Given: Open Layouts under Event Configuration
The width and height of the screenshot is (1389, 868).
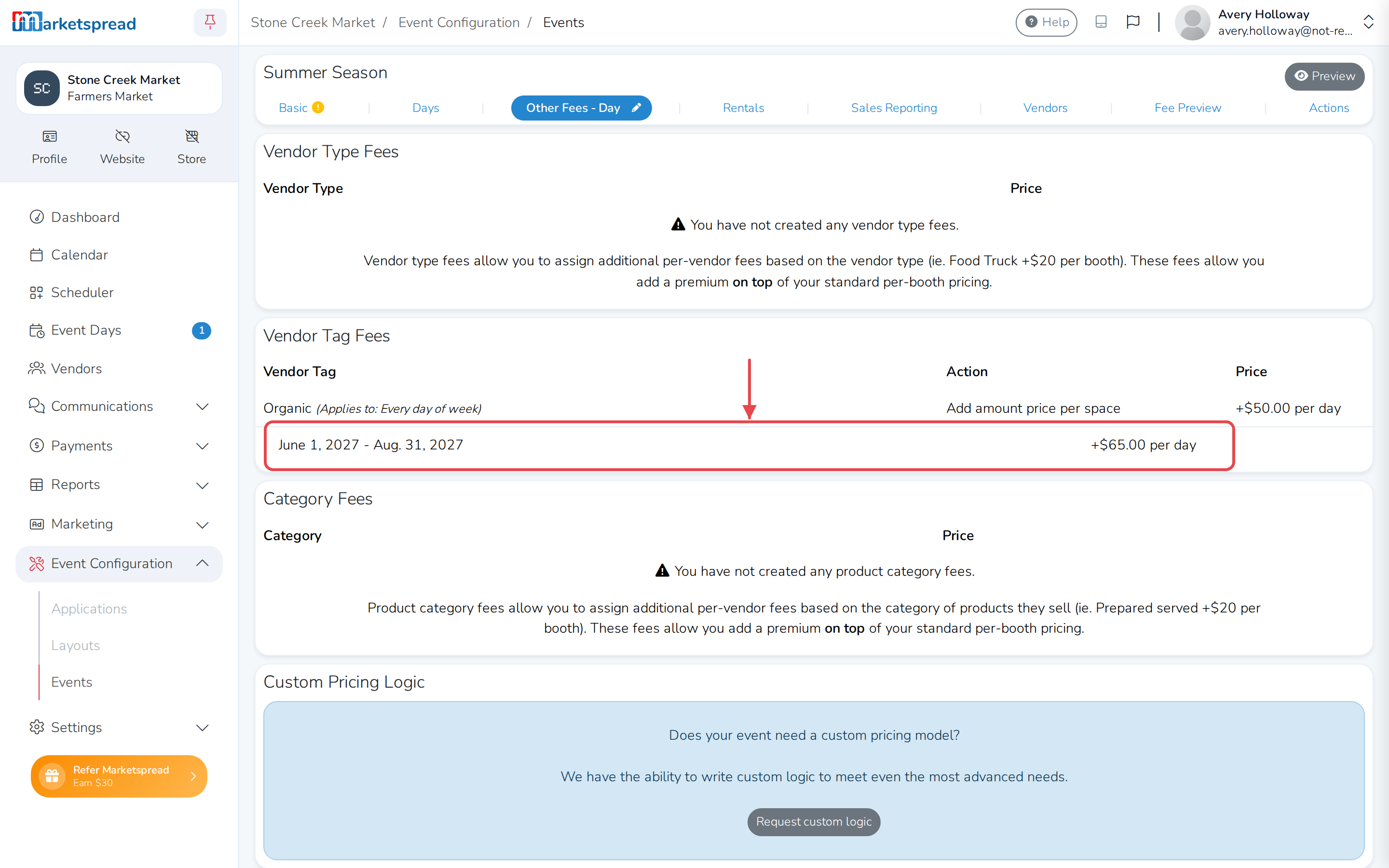Looking at the screenshot, I should tap(75, 646).
